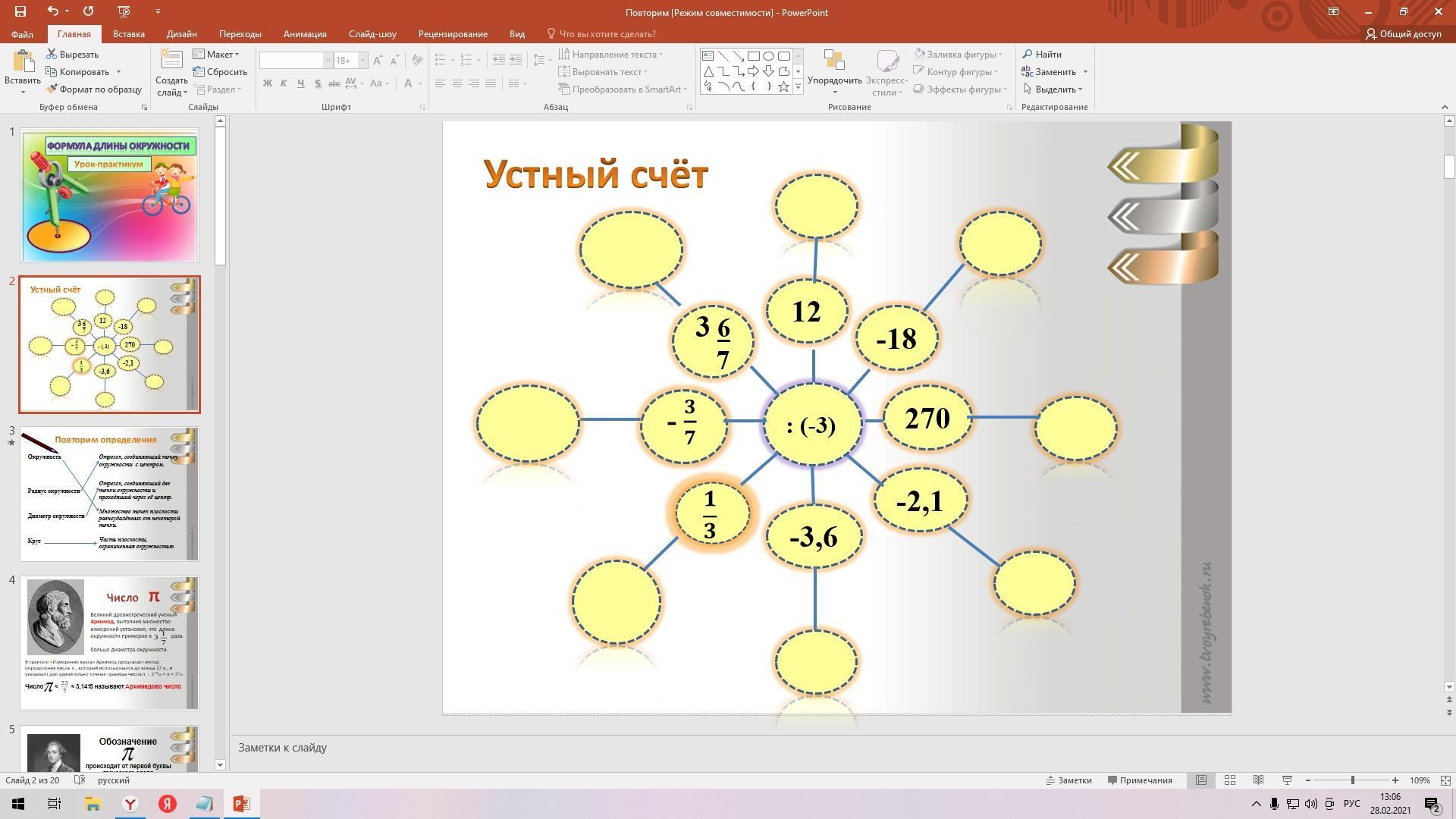The image size is (1456, 819).
Task: Click the Save floppy disk icon
Action: (20, 11)
